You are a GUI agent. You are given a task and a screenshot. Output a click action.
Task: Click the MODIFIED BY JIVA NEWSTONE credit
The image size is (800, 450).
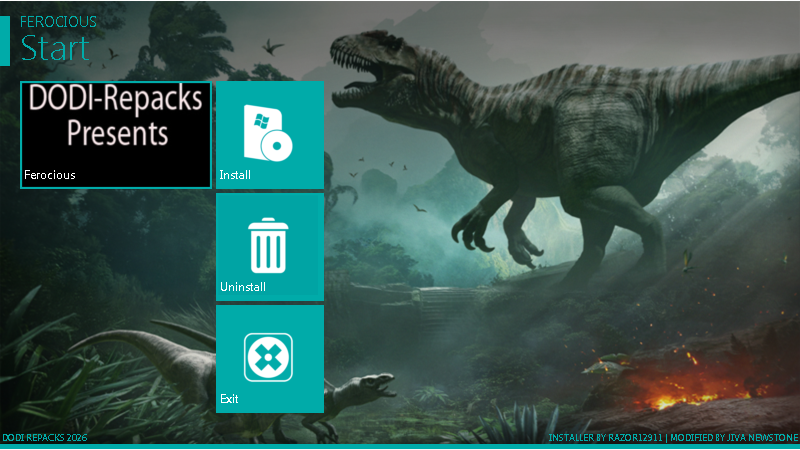[733, 438]
